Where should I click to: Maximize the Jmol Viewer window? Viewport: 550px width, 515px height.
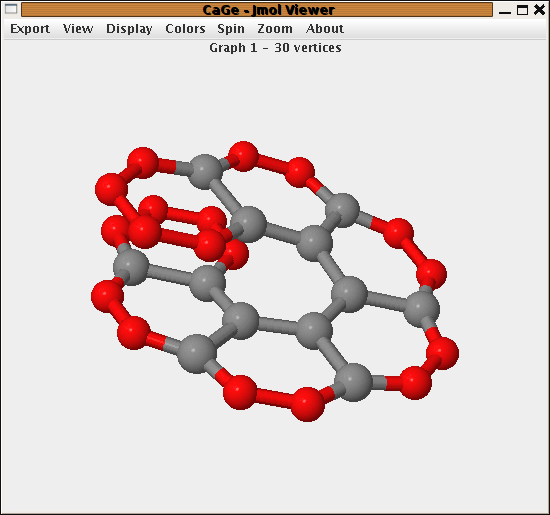[x=522, y=10]
